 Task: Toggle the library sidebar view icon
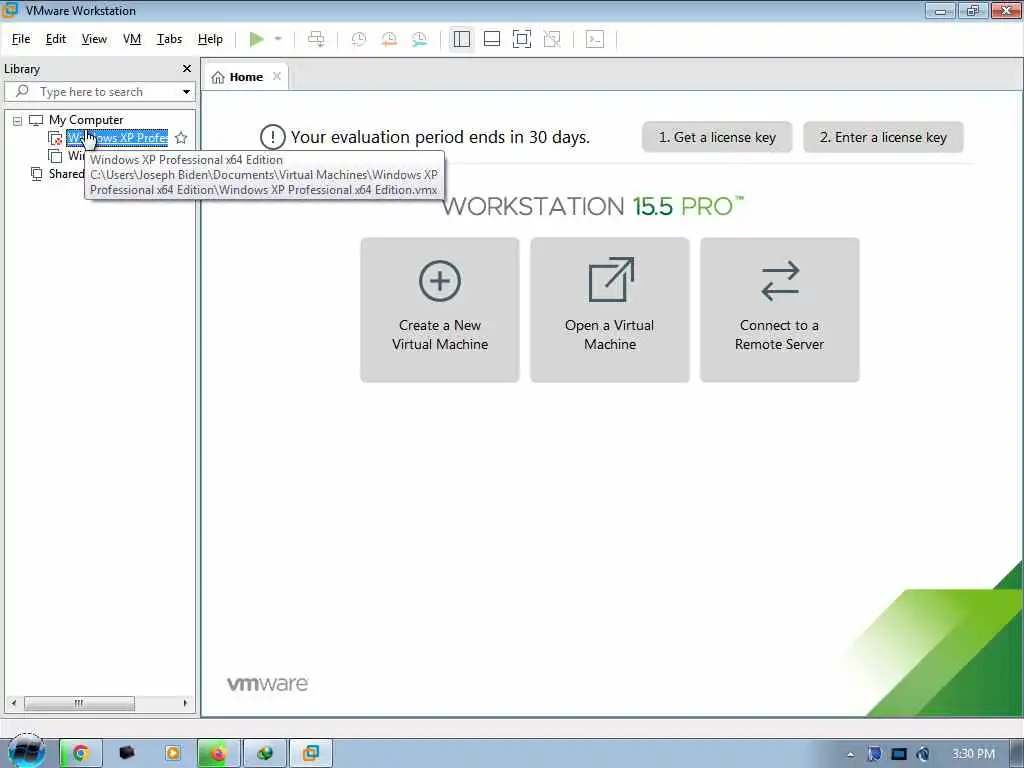pyautogui.click(x=462, y=39)
